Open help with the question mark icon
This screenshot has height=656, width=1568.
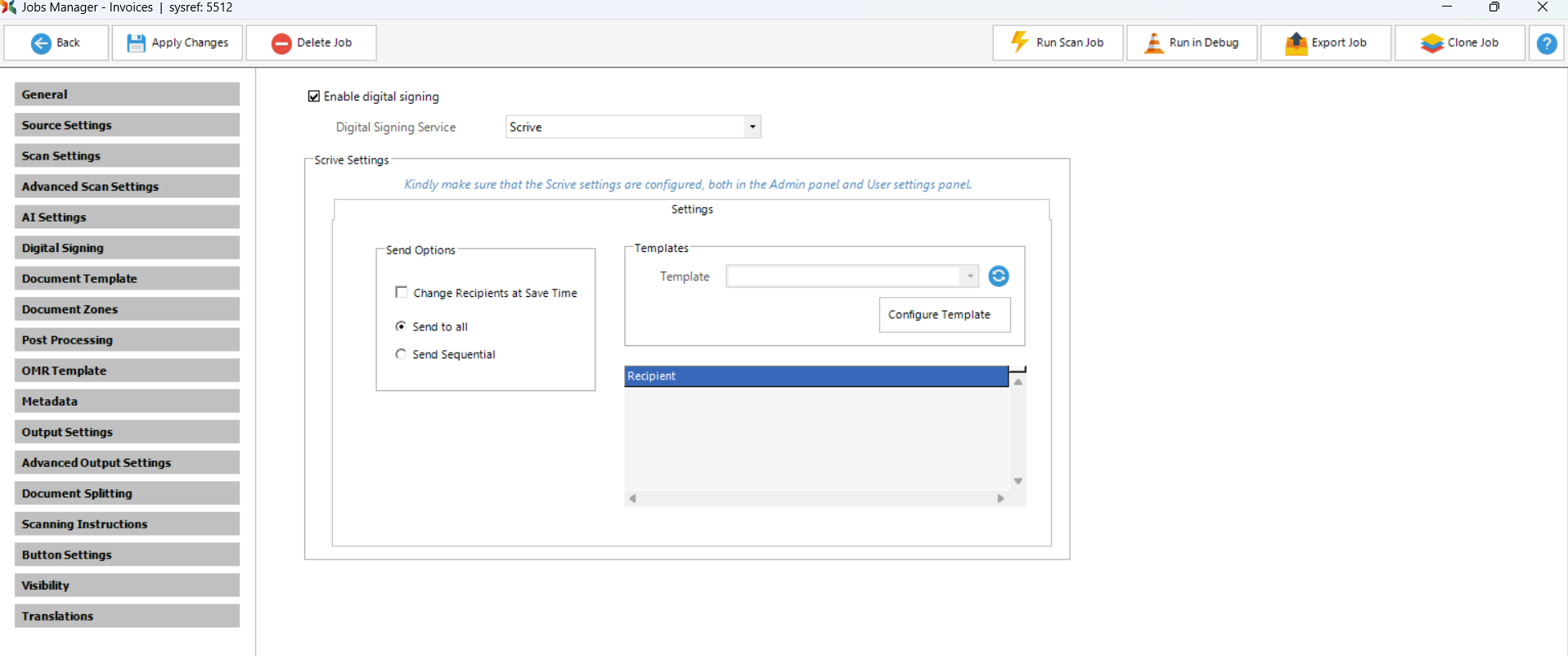[1546, 43]
